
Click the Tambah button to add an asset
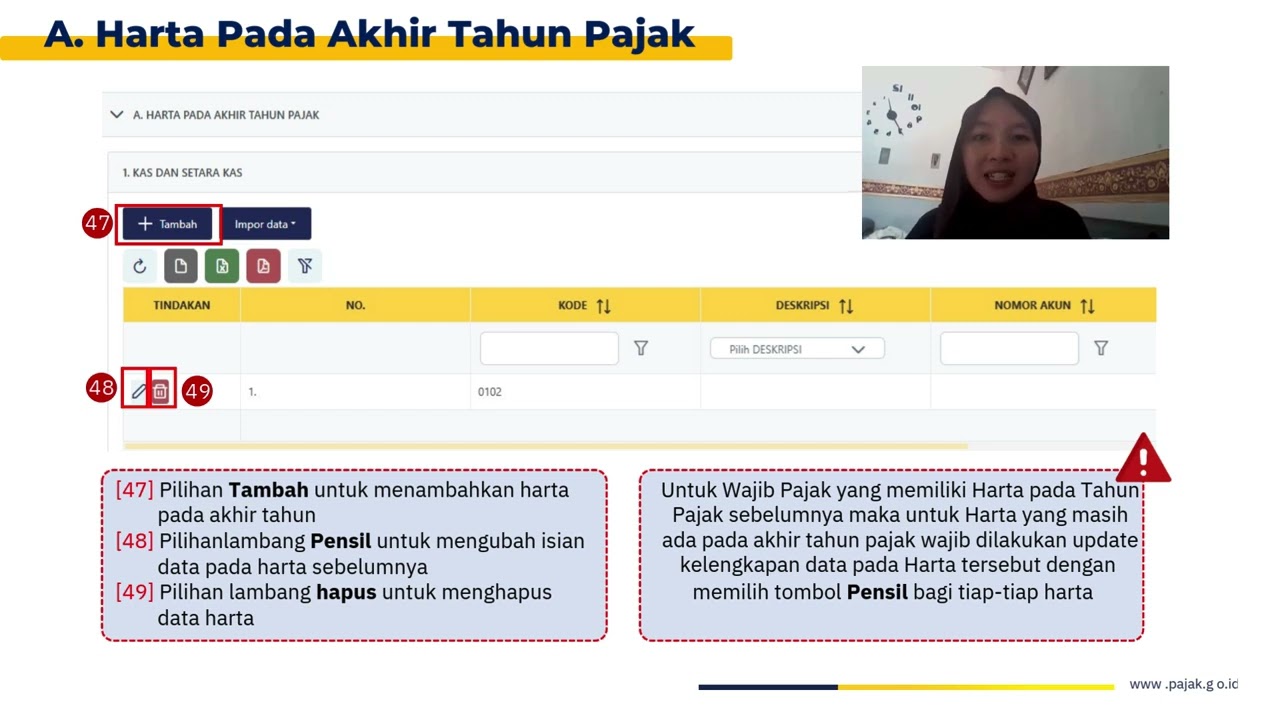tap(168, 224)
